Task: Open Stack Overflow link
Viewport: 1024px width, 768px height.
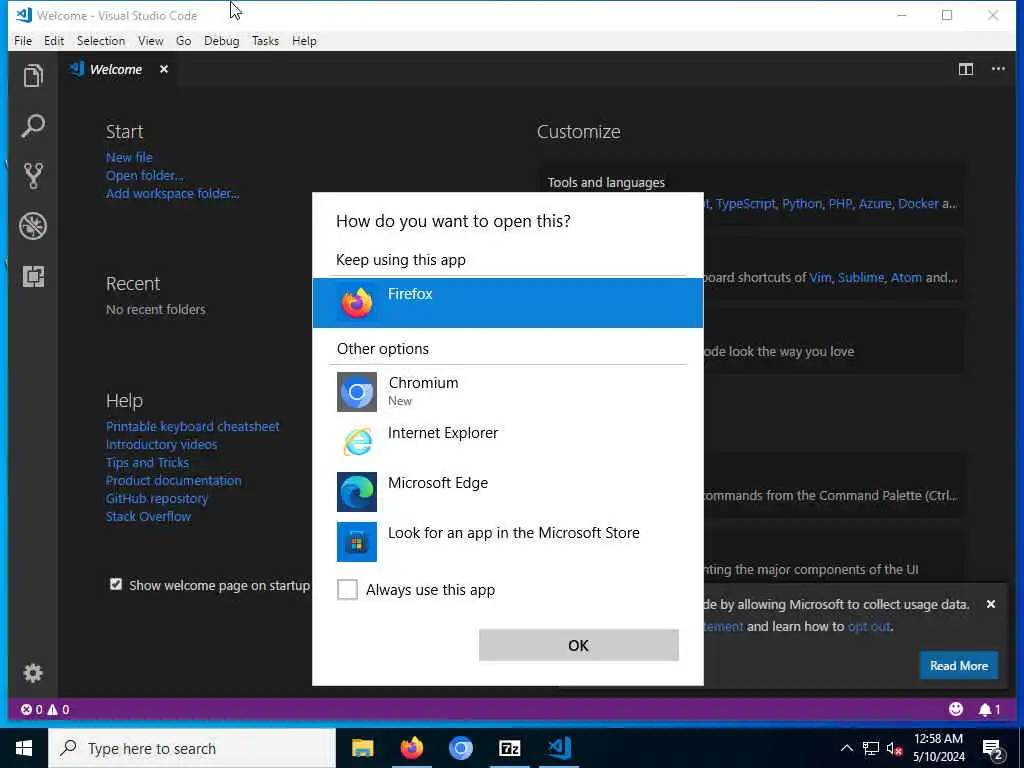Action: (x=148, y=516)
